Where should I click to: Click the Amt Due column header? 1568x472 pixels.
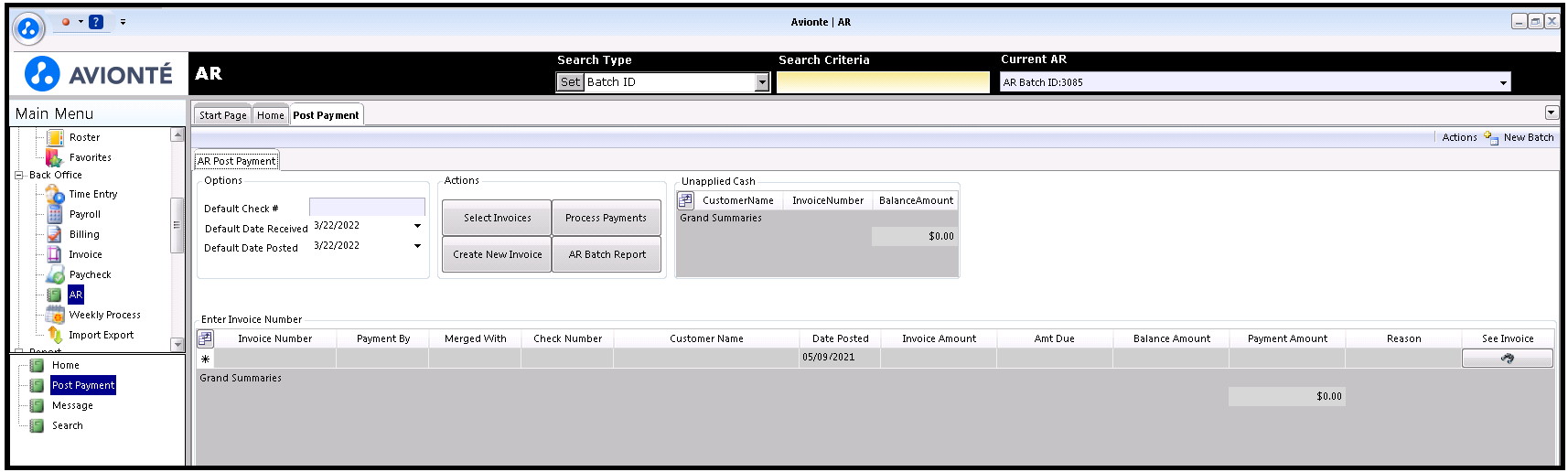(1054, 338)
